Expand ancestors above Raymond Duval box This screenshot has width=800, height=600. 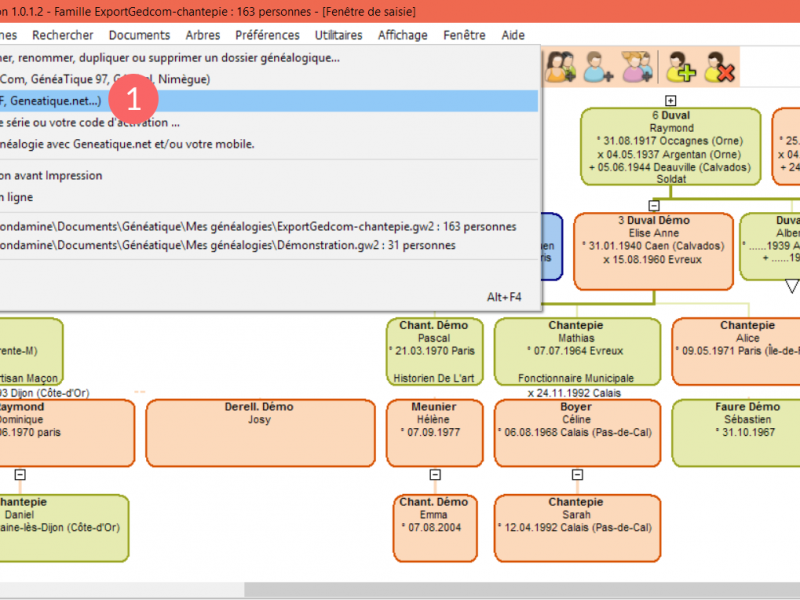pos(671,100)
